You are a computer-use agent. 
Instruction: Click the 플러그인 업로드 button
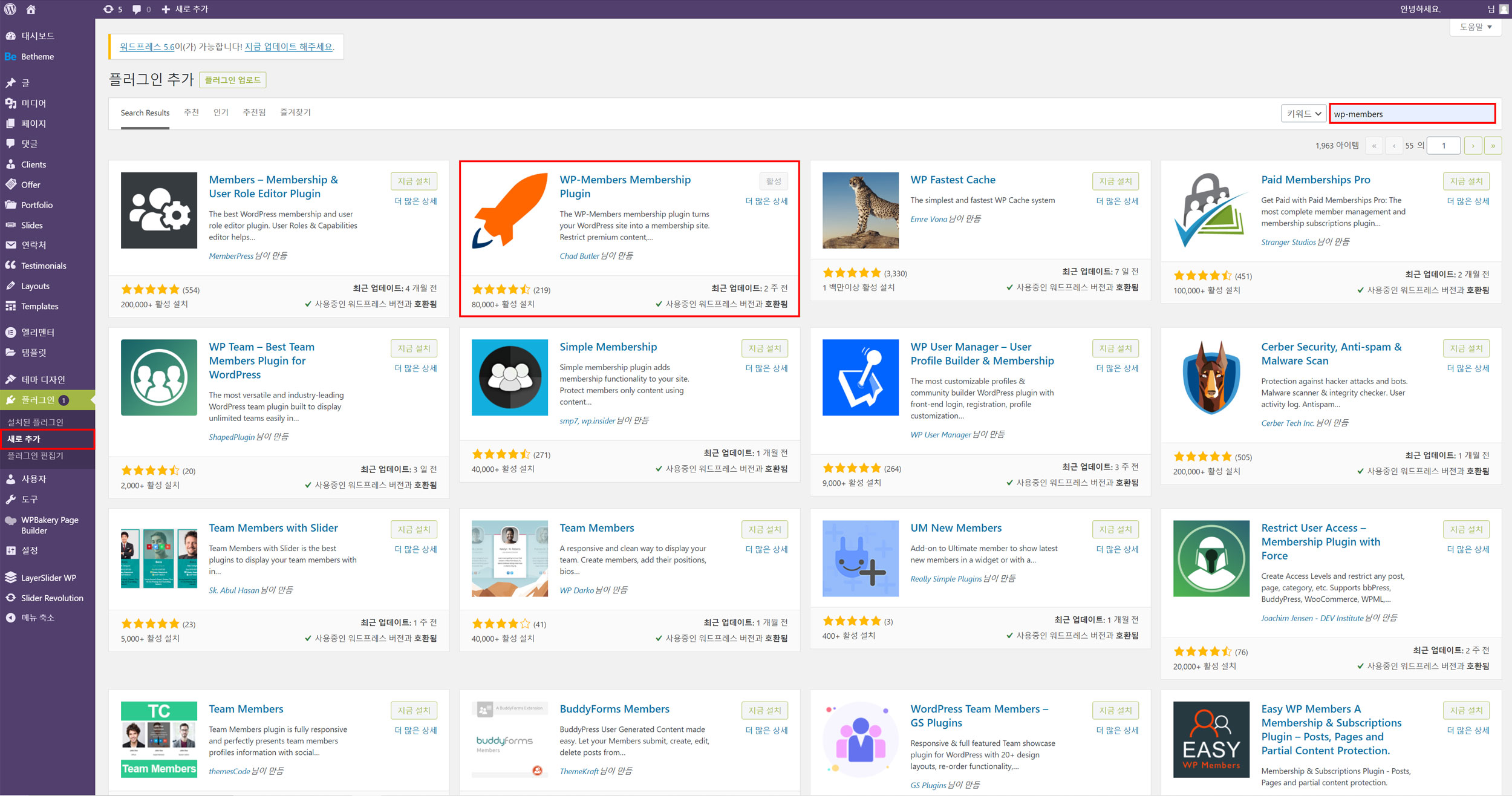[233, 80]
